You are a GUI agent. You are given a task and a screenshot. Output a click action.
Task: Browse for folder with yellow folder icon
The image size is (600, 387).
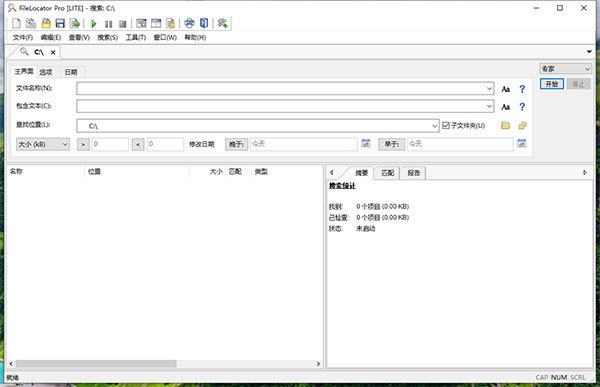pos(505,125)
